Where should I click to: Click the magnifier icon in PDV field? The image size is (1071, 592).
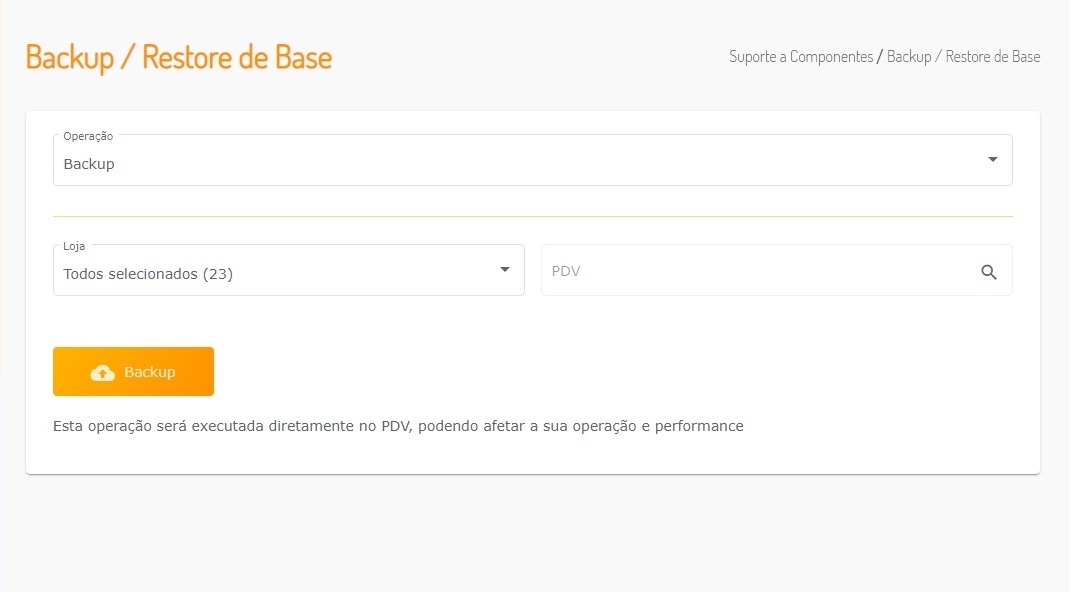click(989, 272)
